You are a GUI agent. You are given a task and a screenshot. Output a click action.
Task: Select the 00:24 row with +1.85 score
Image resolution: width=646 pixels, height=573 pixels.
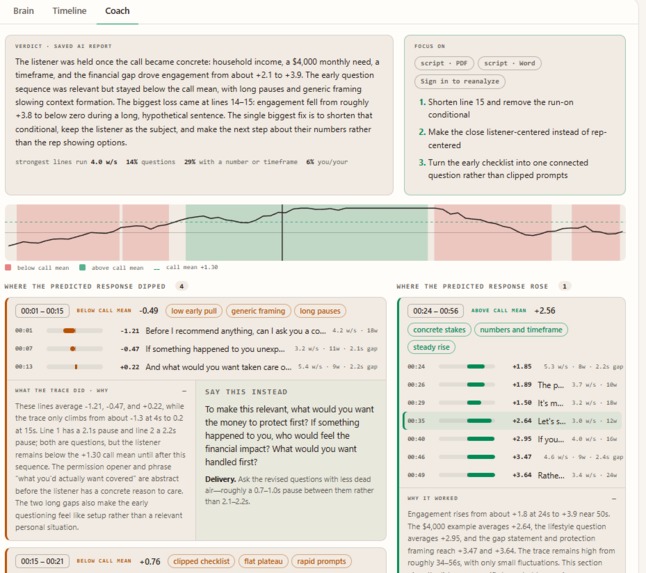pos(514,366)
